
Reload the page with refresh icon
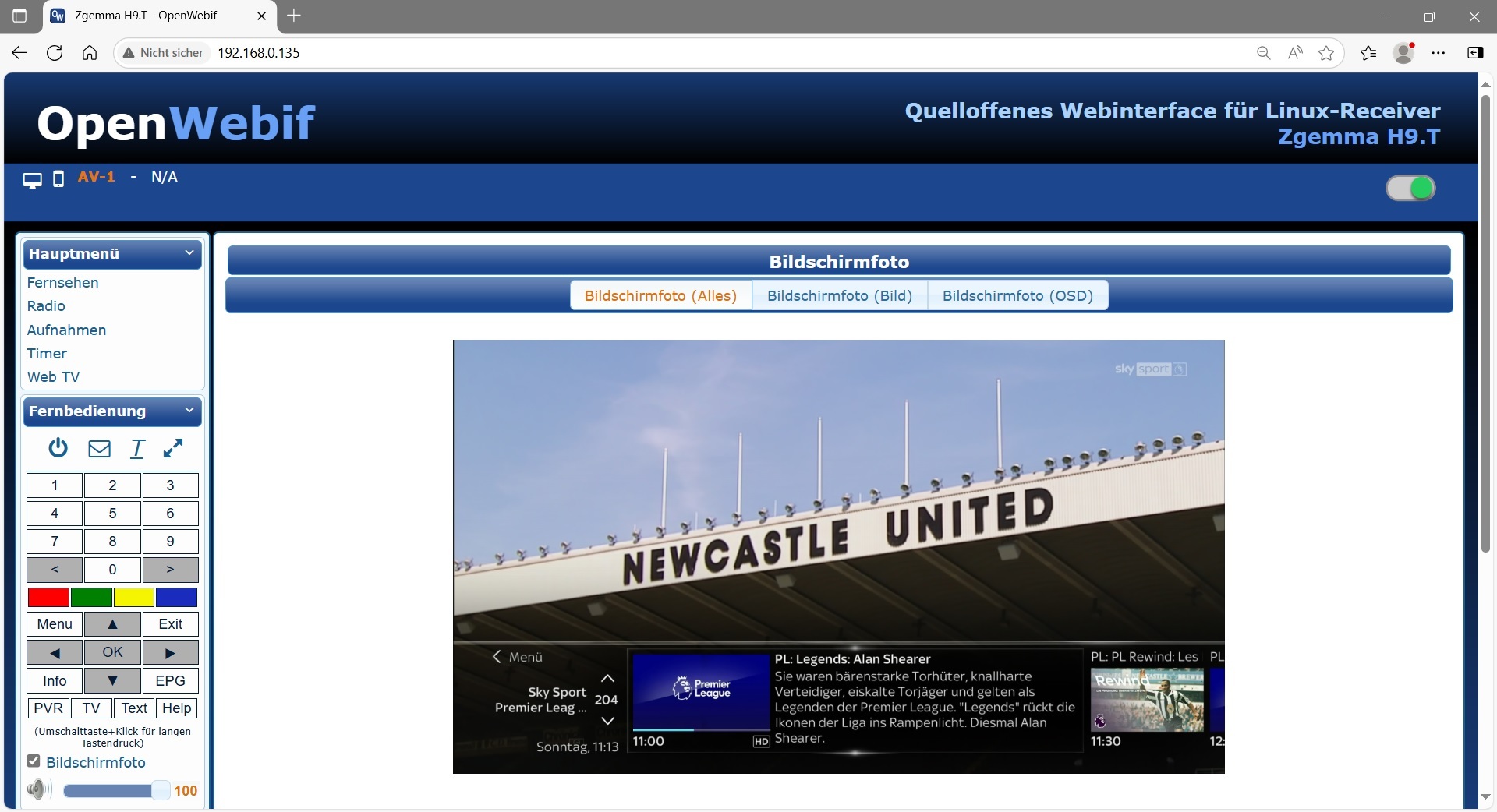click(x=55, y=52)
